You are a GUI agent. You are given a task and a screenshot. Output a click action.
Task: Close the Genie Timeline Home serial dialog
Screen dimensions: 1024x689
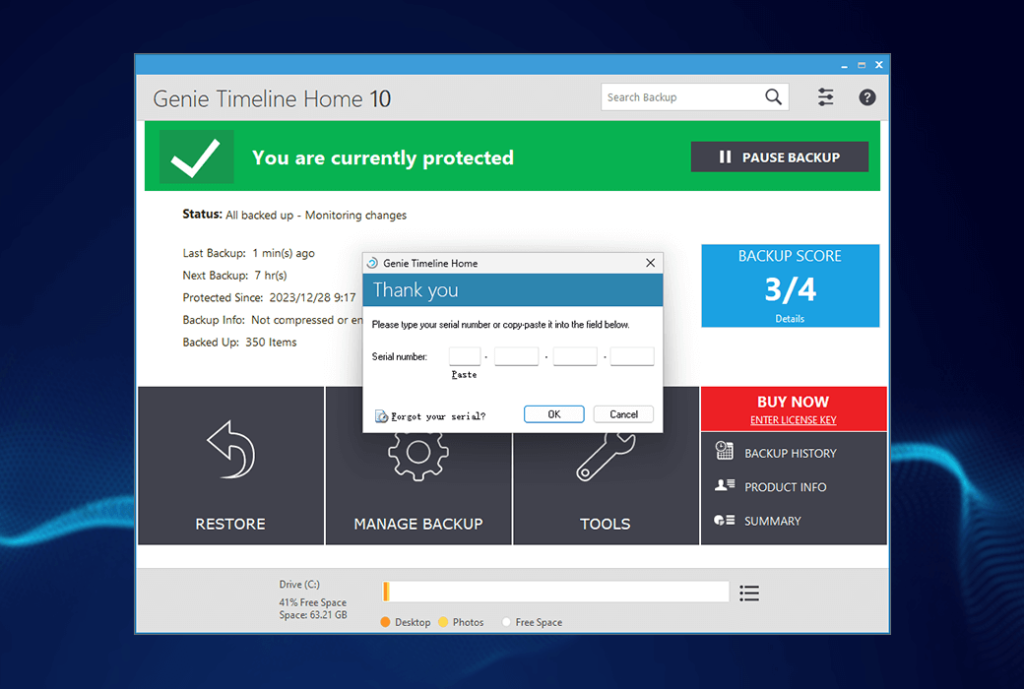point(650,263)
